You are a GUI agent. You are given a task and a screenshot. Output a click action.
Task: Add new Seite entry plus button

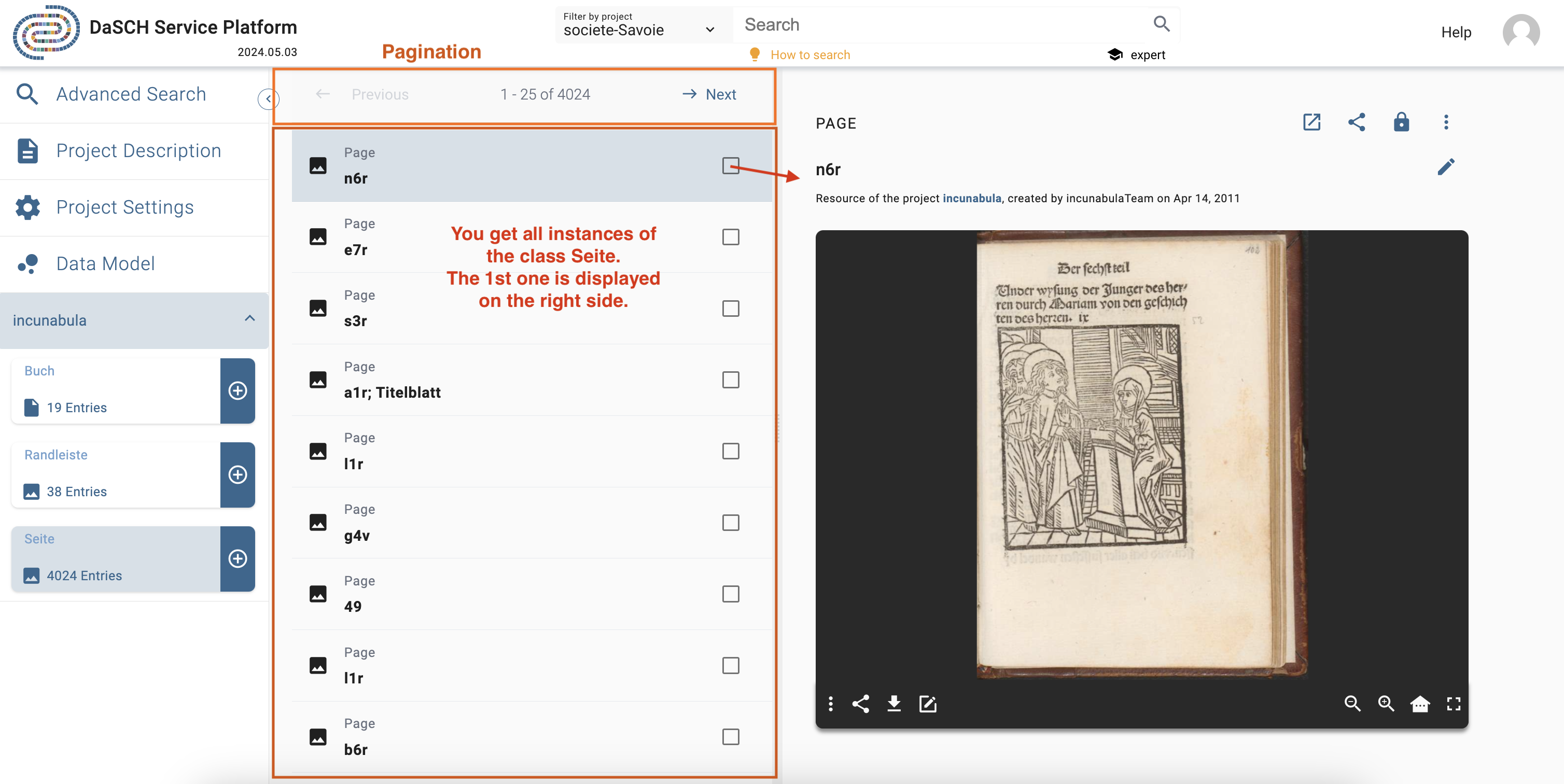click(x=238, y=558)
